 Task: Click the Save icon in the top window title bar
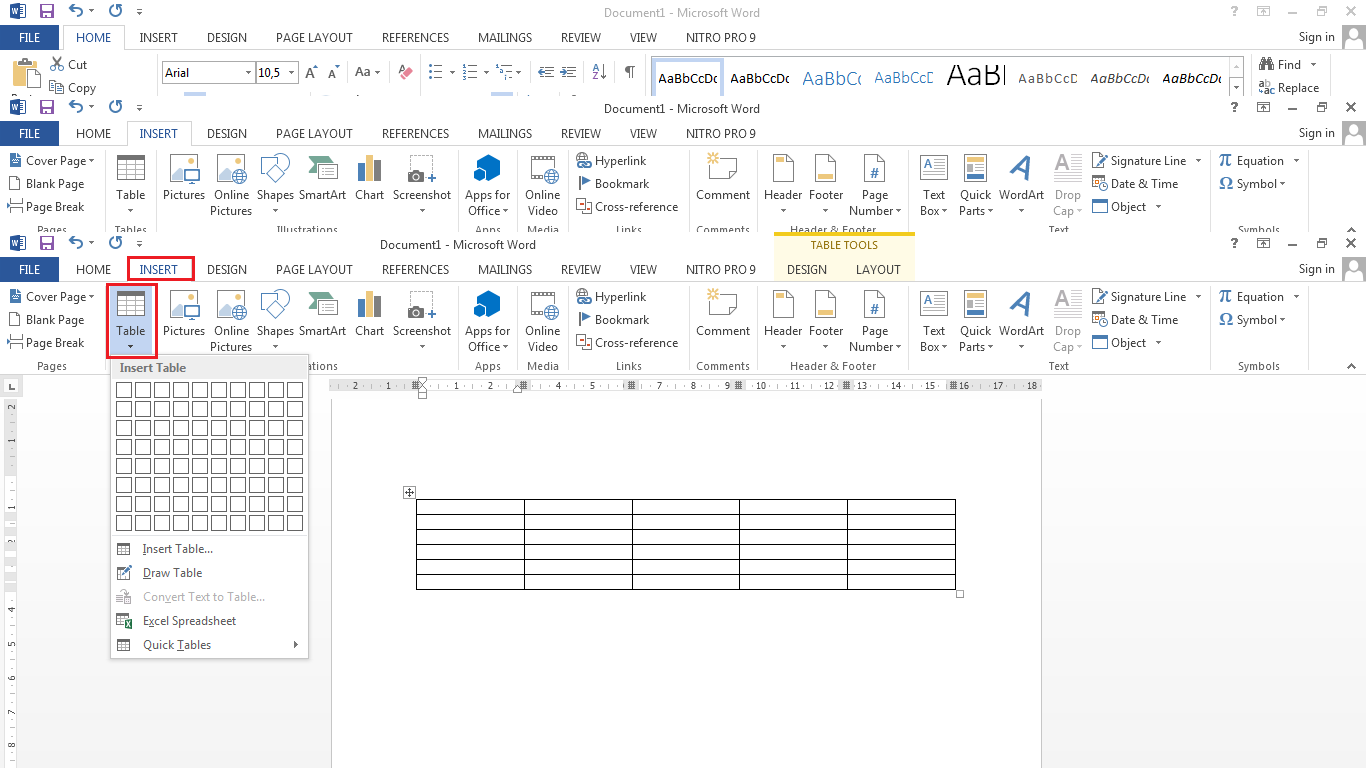[x=46, y=12]
